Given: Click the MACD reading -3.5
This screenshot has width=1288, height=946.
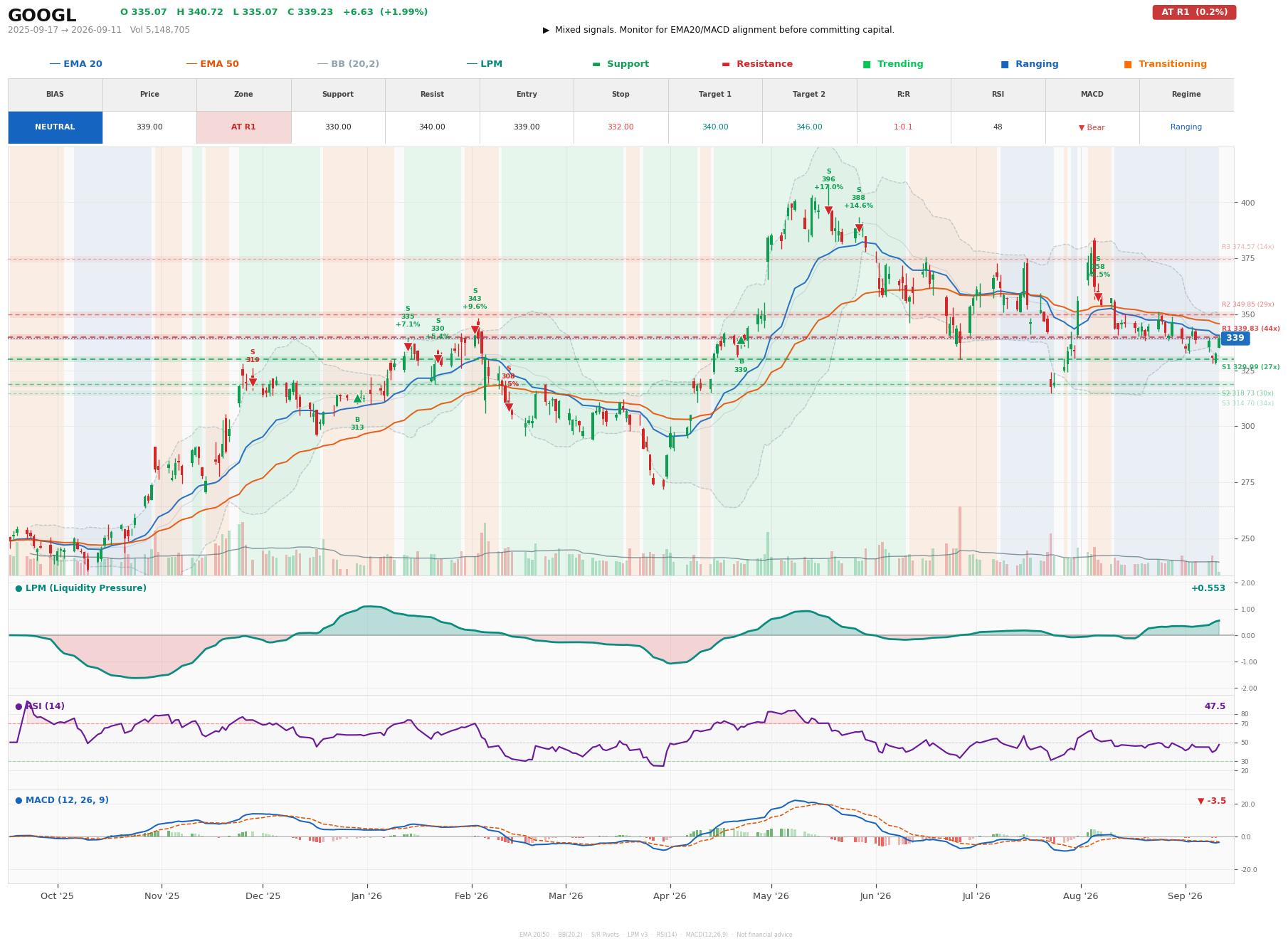Looking at the screenshot, I should [x=1212, y=801].
